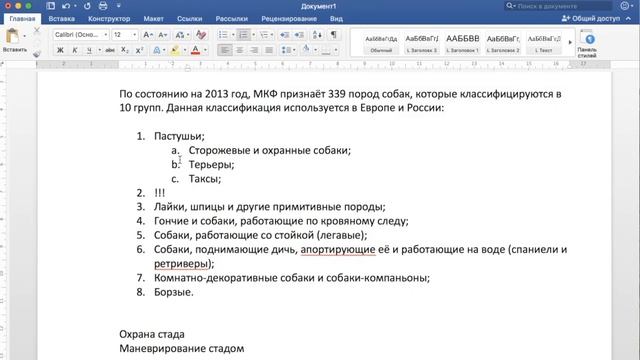This screenshot has width=640, height=360.
Task: Open customize quick access toolbar dropdown
Action: coord(119,6)
